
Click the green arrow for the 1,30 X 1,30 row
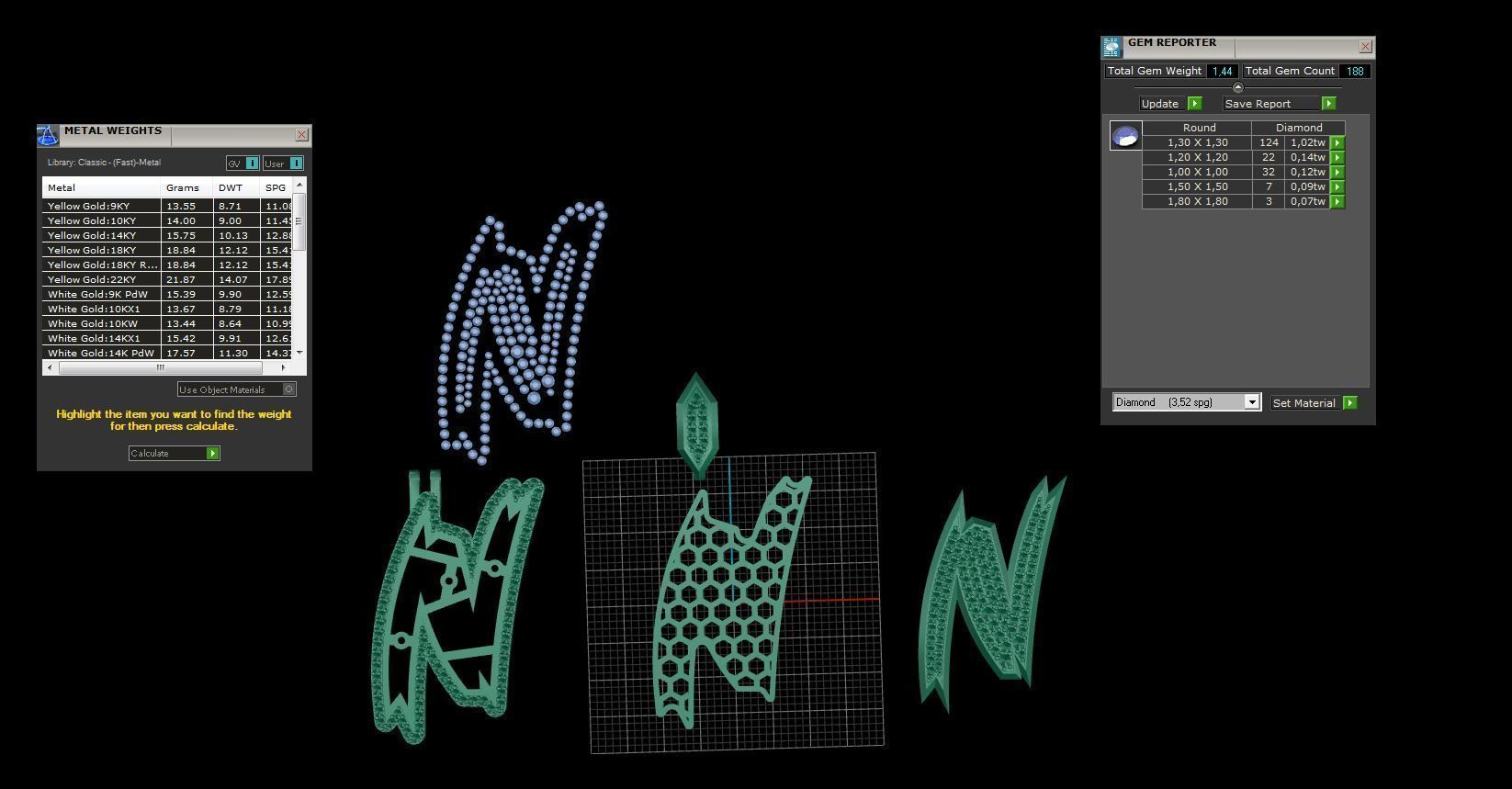click(1337, 142)
